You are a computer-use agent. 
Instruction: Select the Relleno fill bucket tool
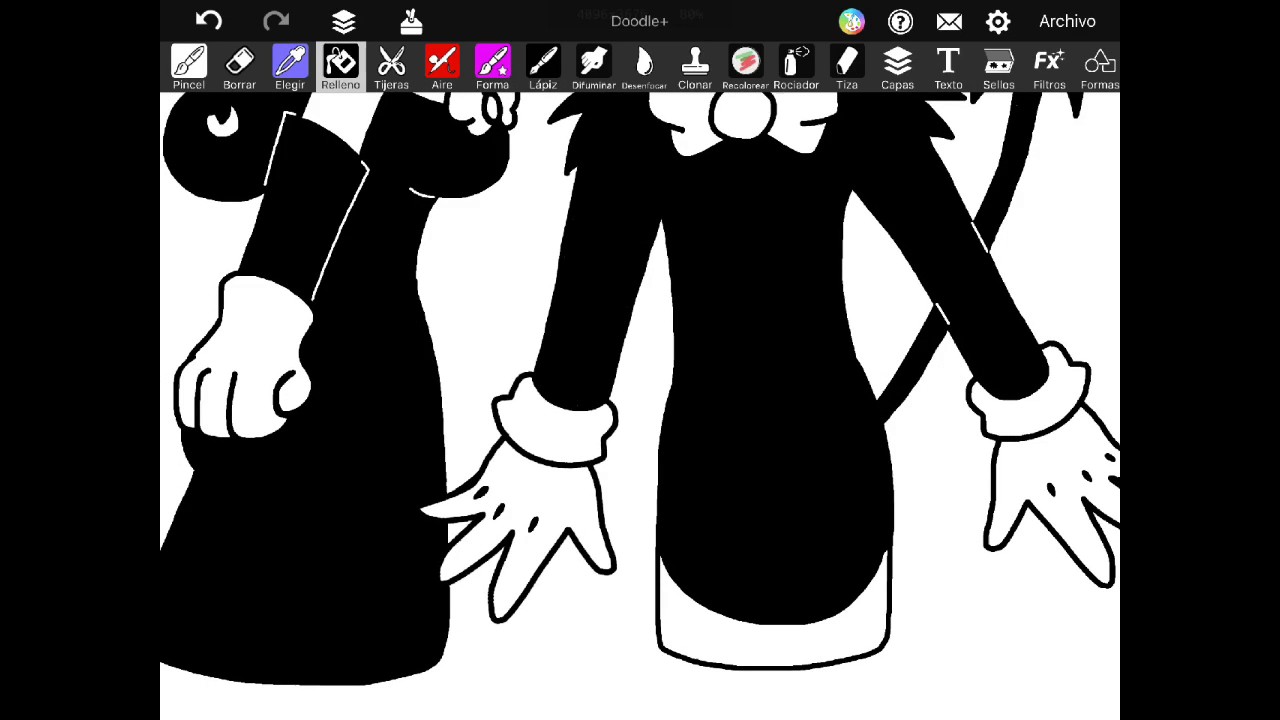341,68
